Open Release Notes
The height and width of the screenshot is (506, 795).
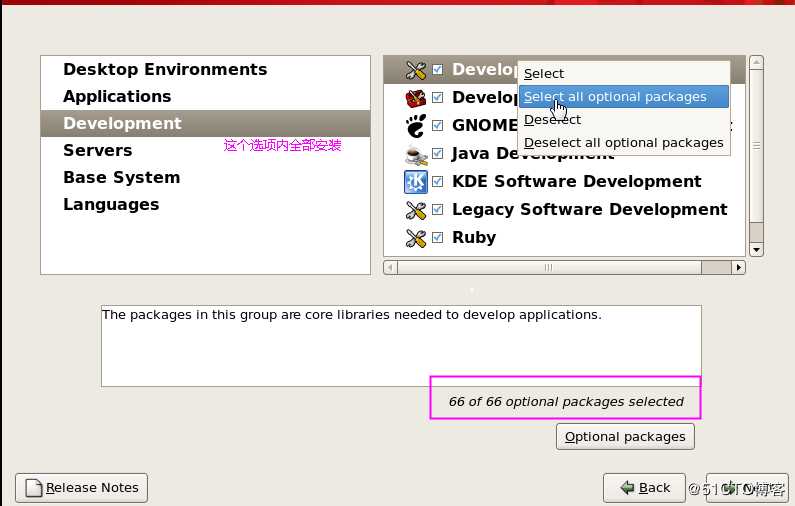[82, 488]
